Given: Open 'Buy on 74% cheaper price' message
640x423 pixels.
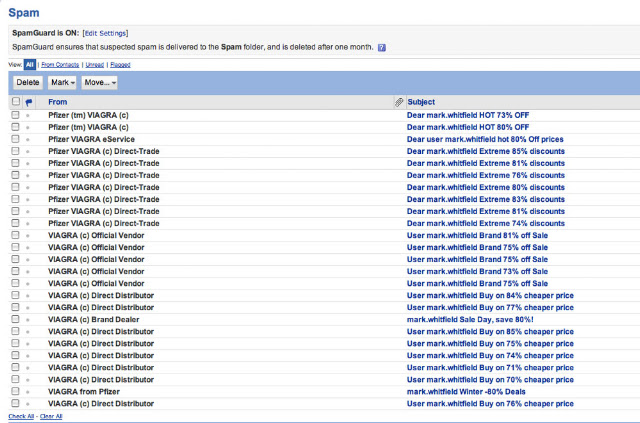Looking at the screenshot, I should [x=490, y=356].
